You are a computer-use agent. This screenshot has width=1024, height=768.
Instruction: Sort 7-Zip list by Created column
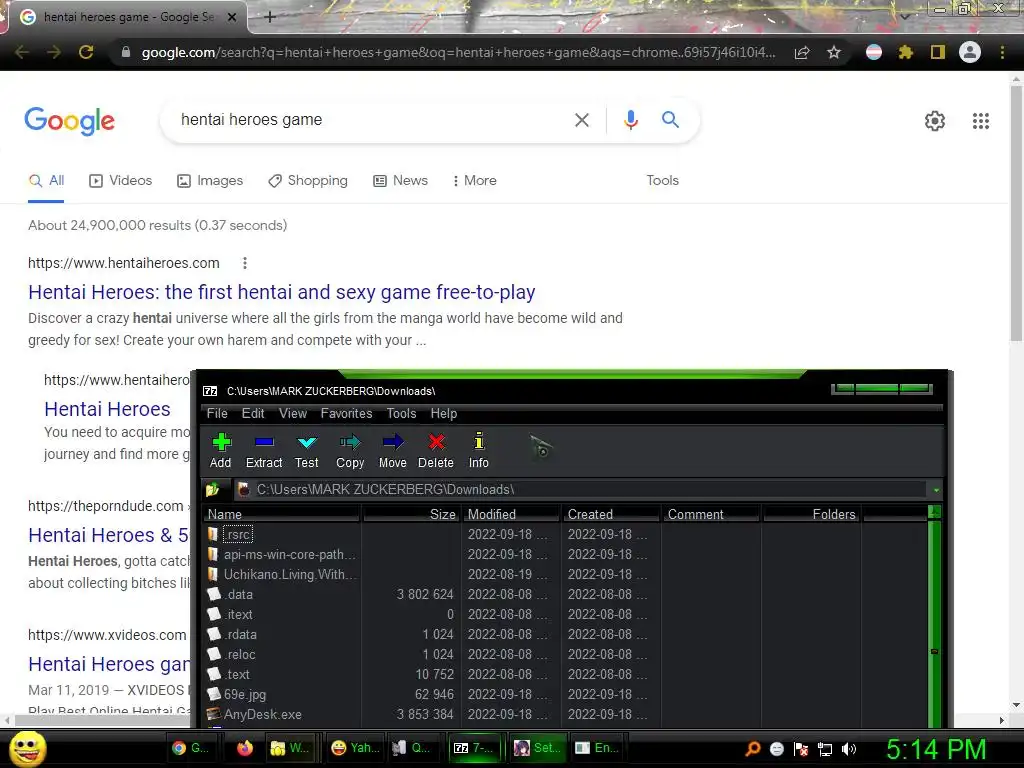[611, 514]
